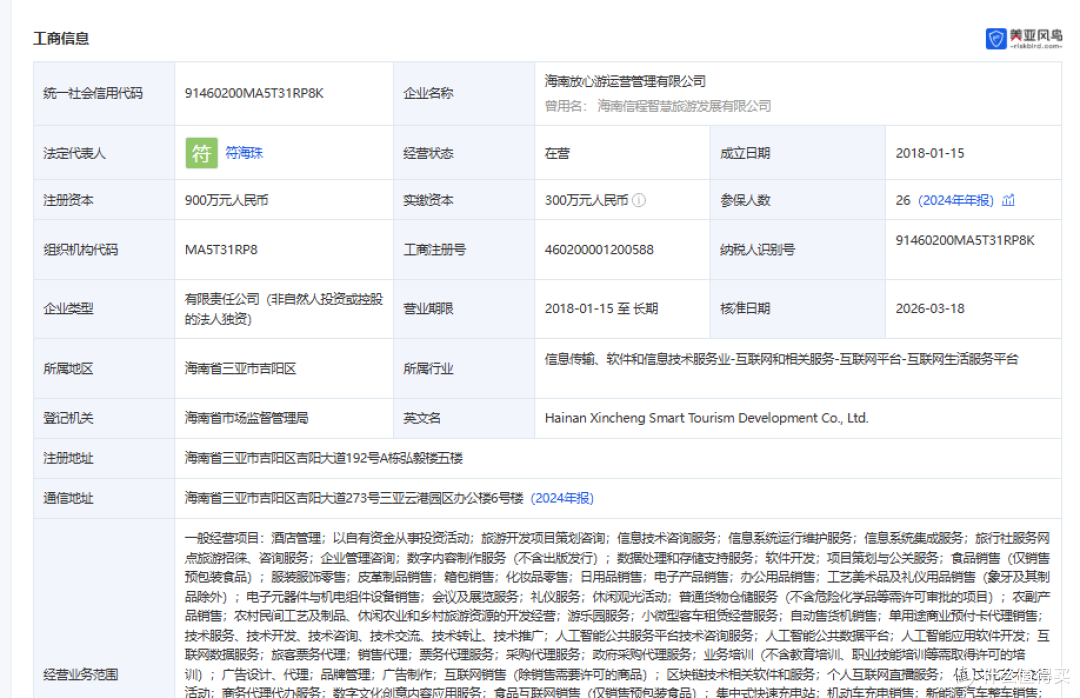Click the 核准日期 label cell

pos(798,309)
